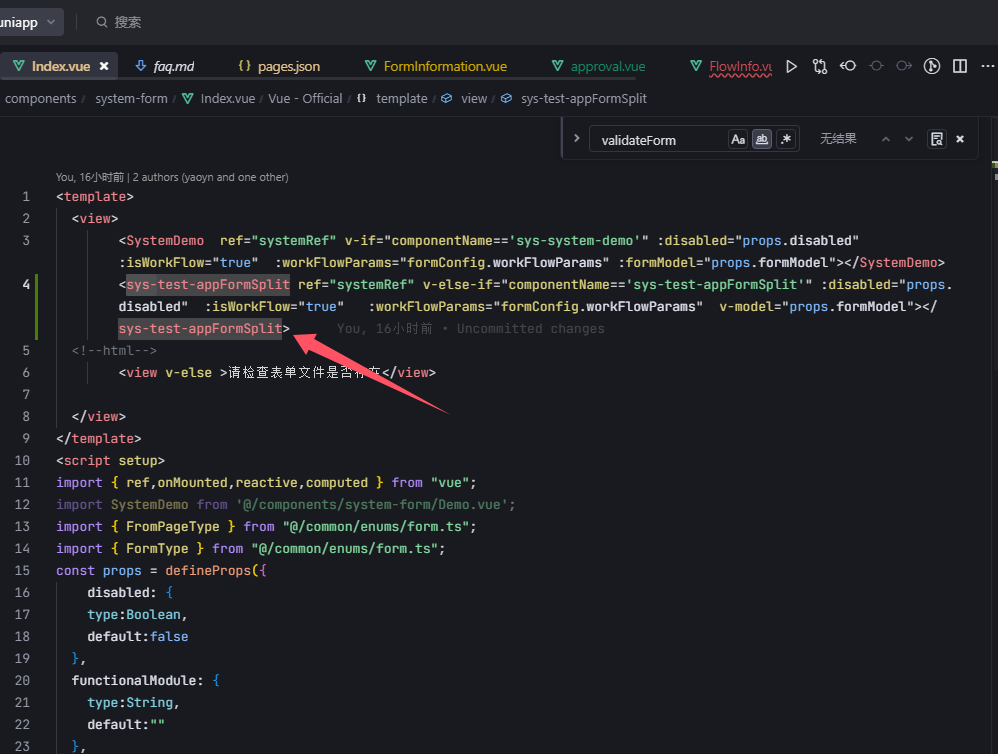Image resolution: width=998 pixels, height=754 pixels.
Task: Jump to previous match arrow
Action: [x=885, y=140]
